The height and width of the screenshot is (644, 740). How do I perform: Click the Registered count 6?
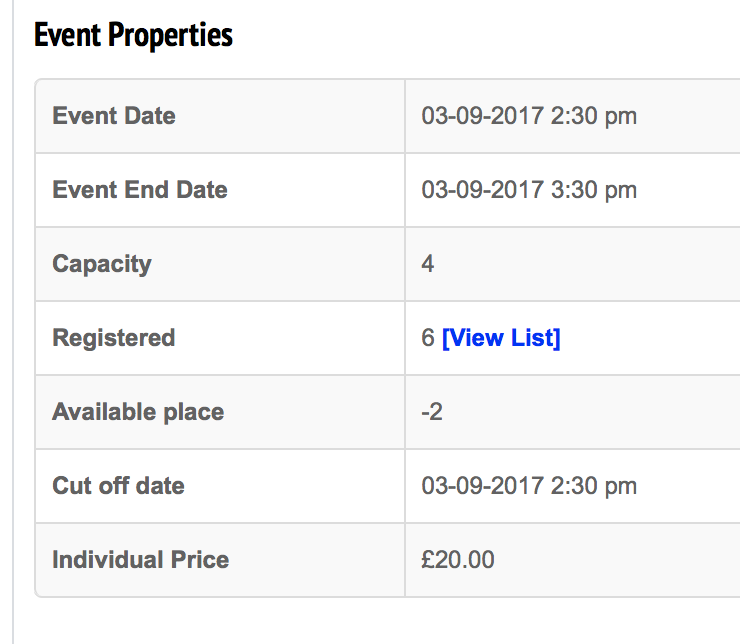tap(428, 338)
